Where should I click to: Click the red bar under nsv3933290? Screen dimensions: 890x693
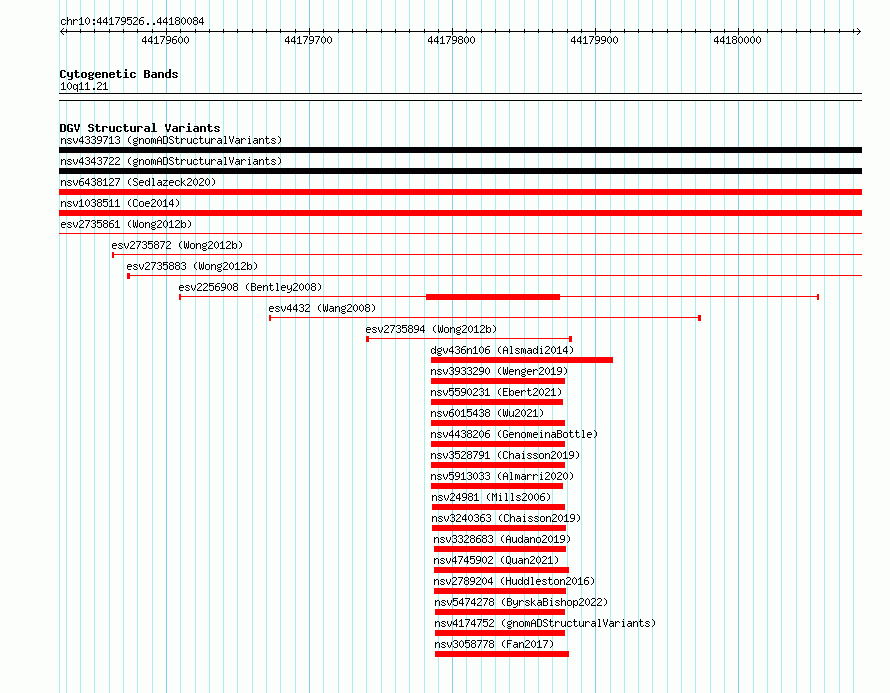(x=498, y=381)
